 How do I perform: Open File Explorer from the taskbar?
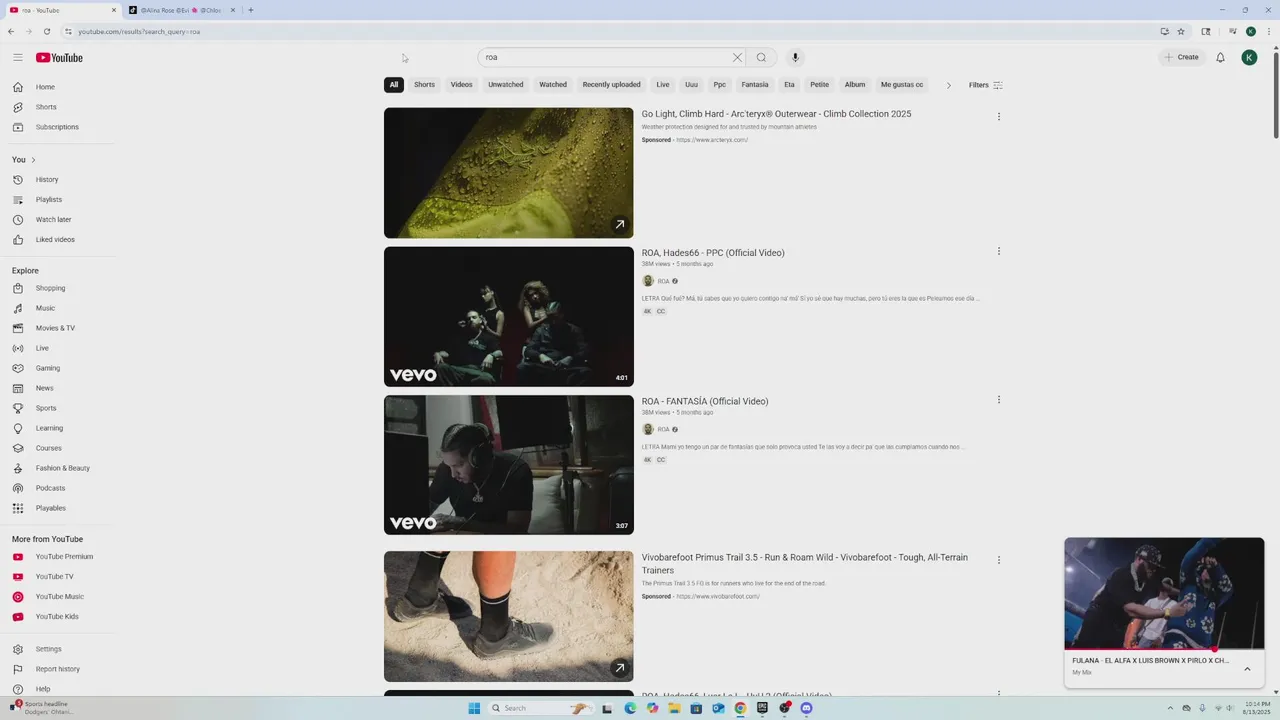point(674,708)
